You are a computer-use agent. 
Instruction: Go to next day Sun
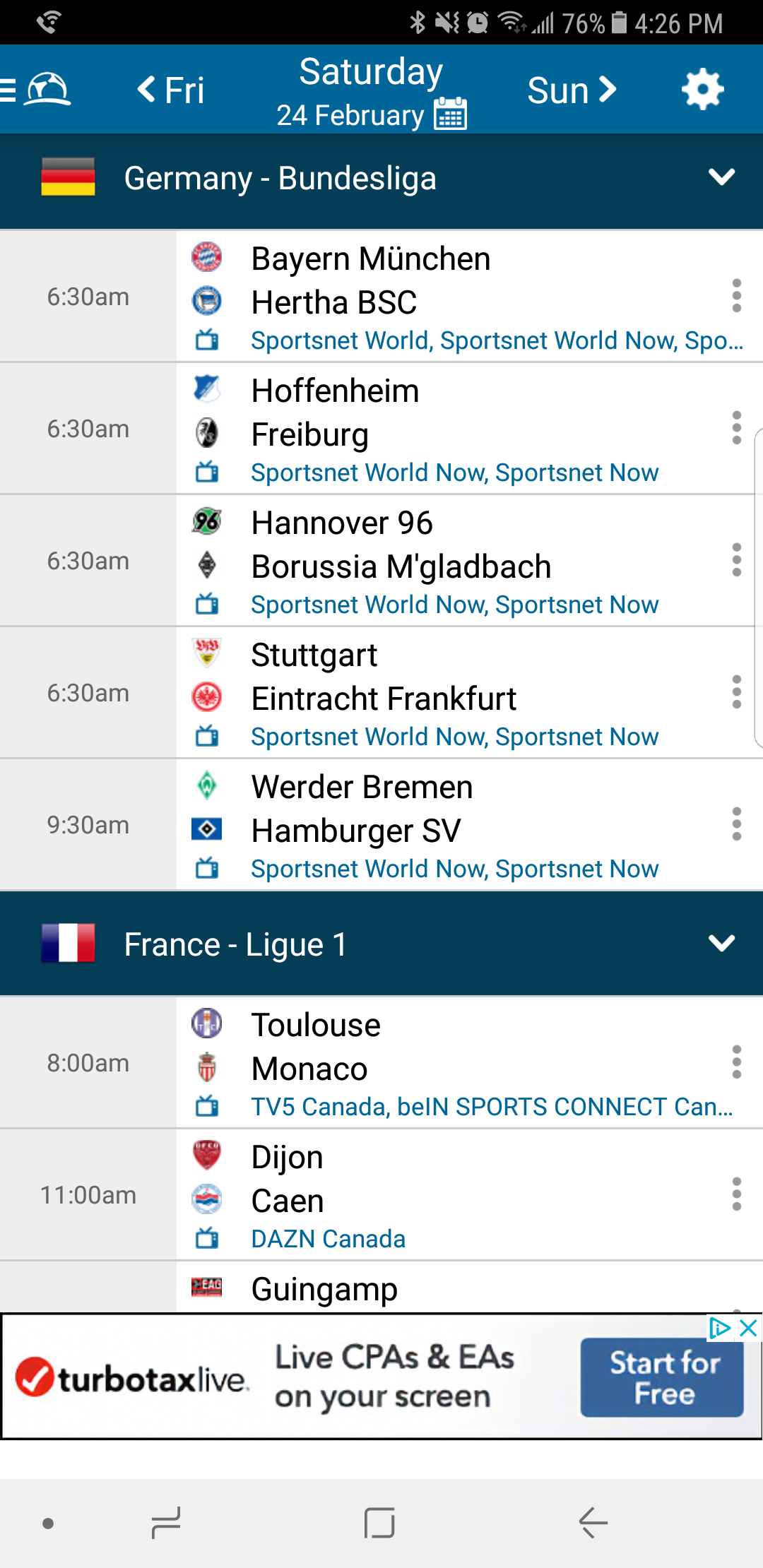(x=572, y=90)
